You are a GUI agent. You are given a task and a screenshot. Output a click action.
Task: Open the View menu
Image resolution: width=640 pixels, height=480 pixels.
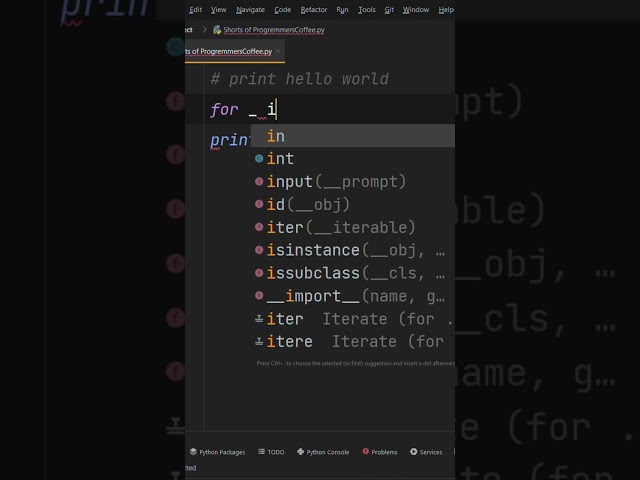tap(218, 9)
